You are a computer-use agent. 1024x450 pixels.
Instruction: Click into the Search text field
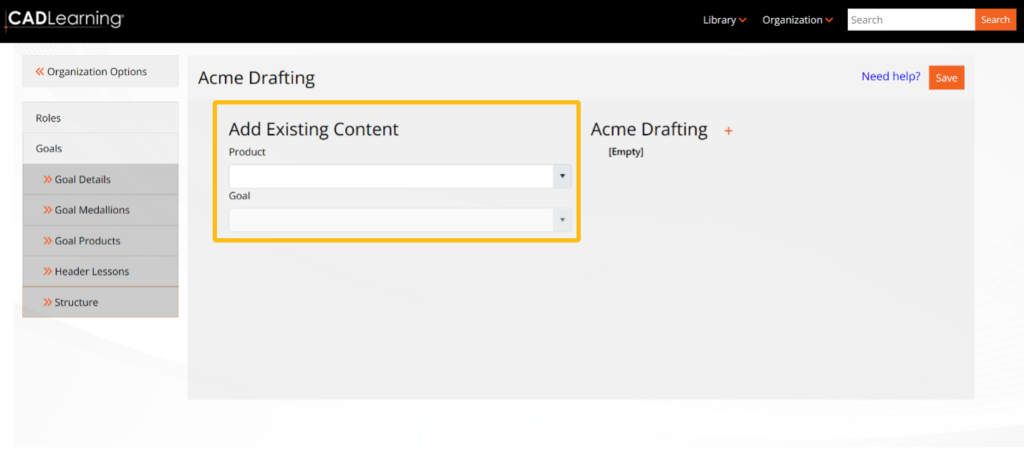[910, 20]
